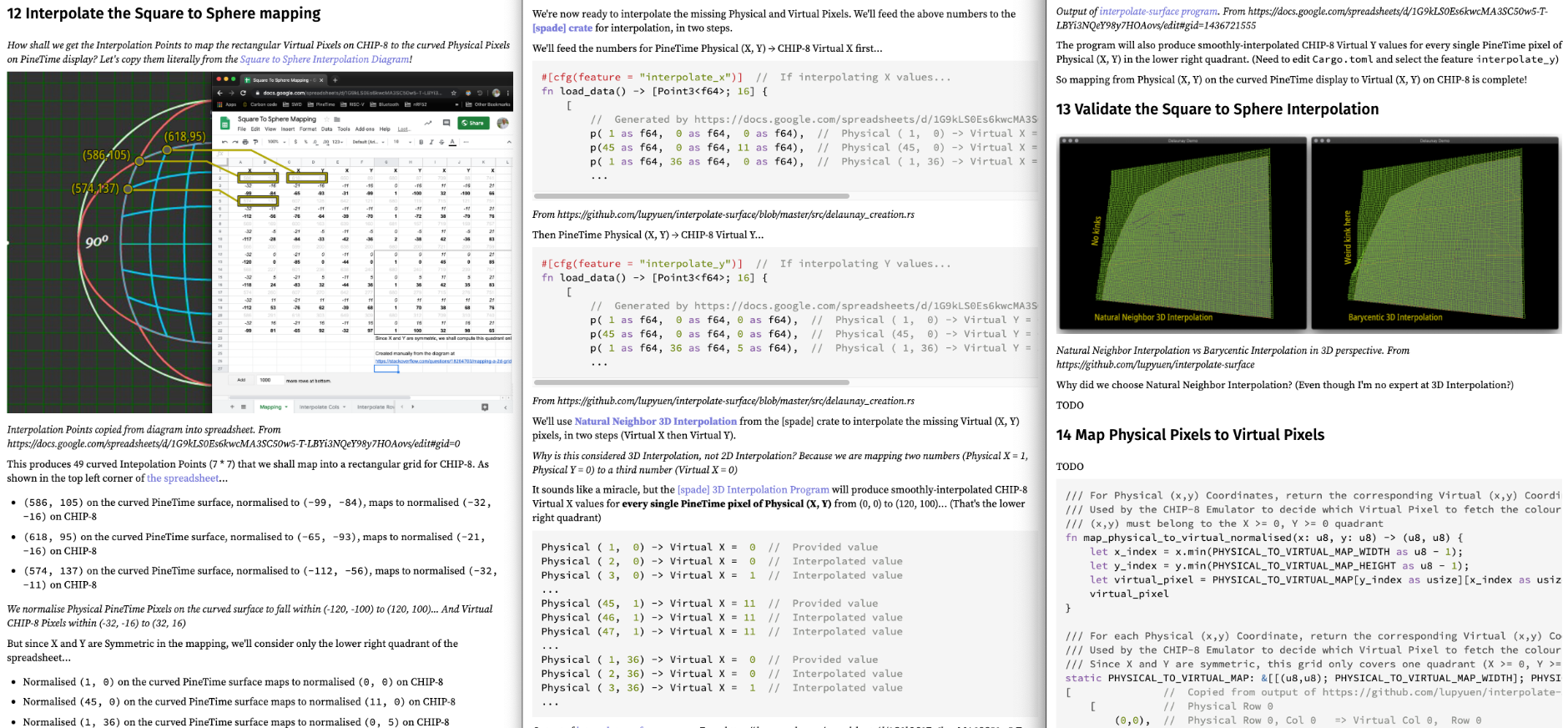This screenshot has width=1568, height=728.
Task: Click the text color 'A' icon
Action: pyautogui.click(x=452, y=142)
